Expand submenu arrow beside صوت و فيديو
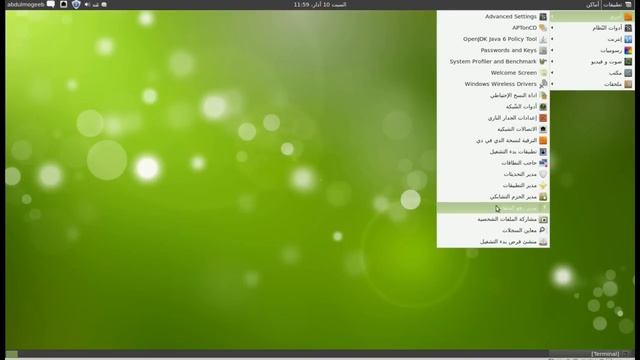 (552, 62)
